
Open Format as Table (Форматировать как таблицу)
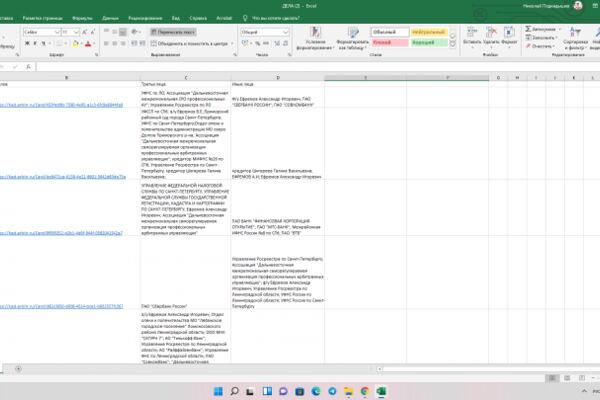[x=352, y=39]
